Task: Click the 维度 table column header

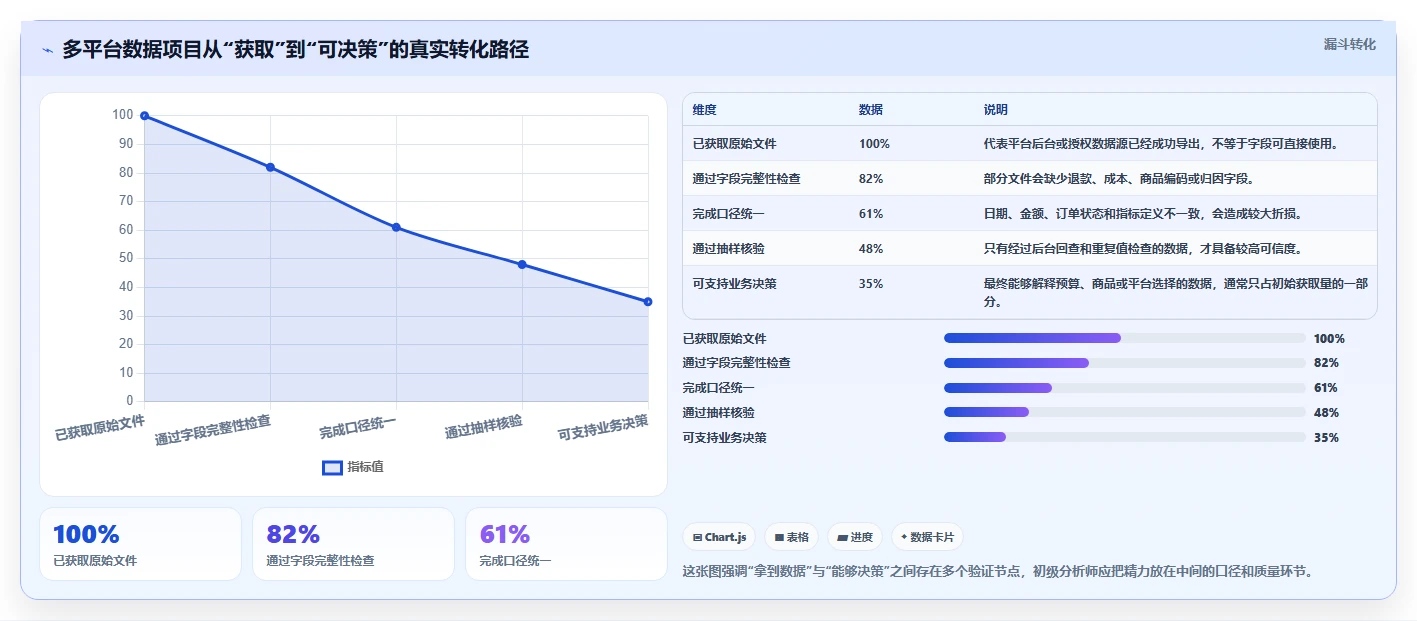Action: (704, 110)
